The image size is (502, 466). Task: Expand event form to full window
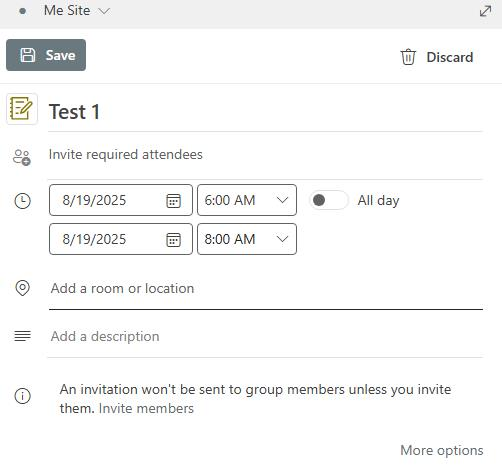pyautogui.click(x=485, y=11)
